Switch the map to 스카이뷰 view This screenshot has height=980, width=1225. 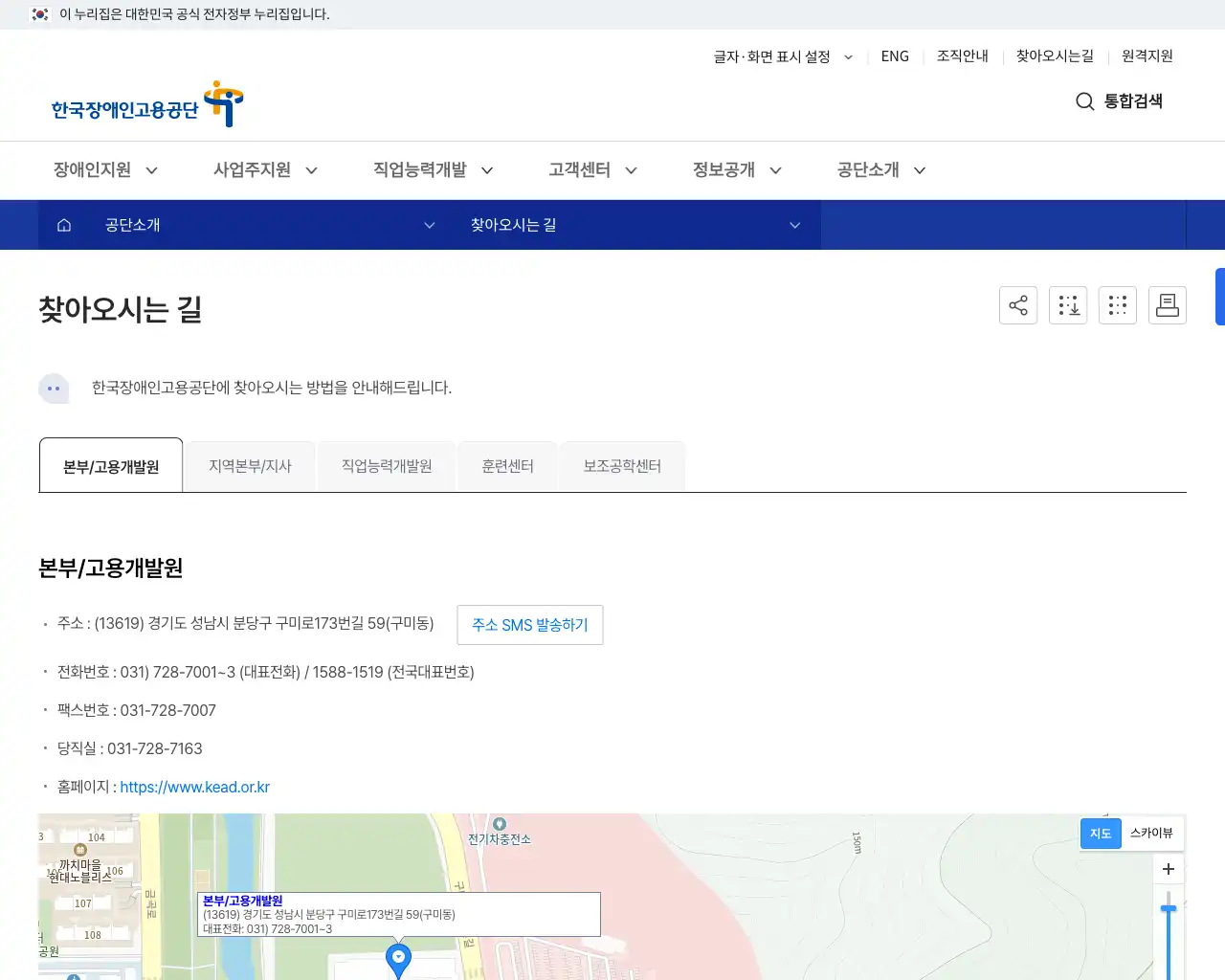[1151, 833]
